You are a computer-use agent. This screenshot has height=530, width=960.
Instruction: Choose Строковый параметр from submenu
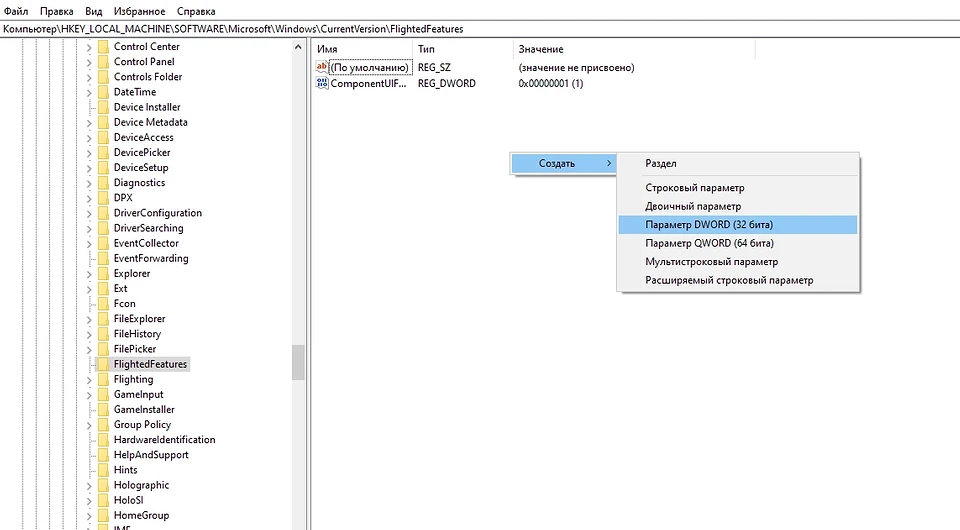tap(694, 188)
